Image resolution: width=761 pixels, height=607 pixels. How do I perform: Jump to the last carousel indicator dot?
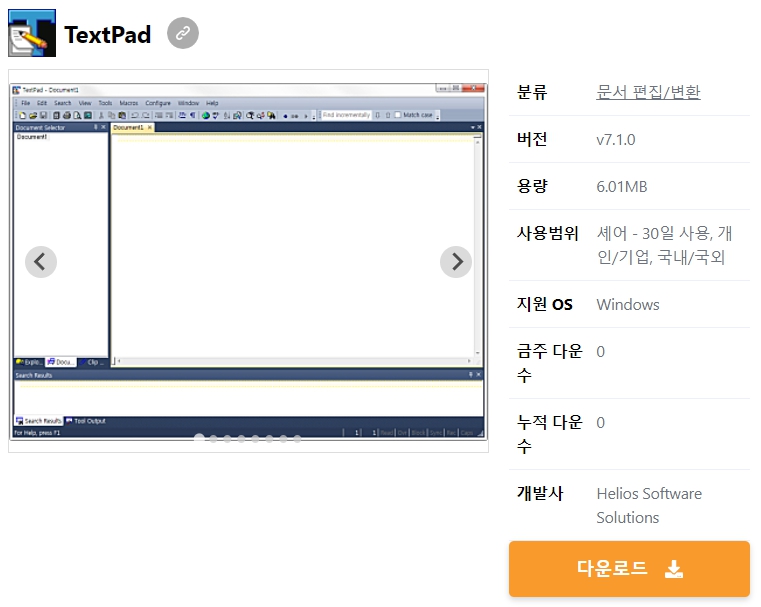pos(297,439)
